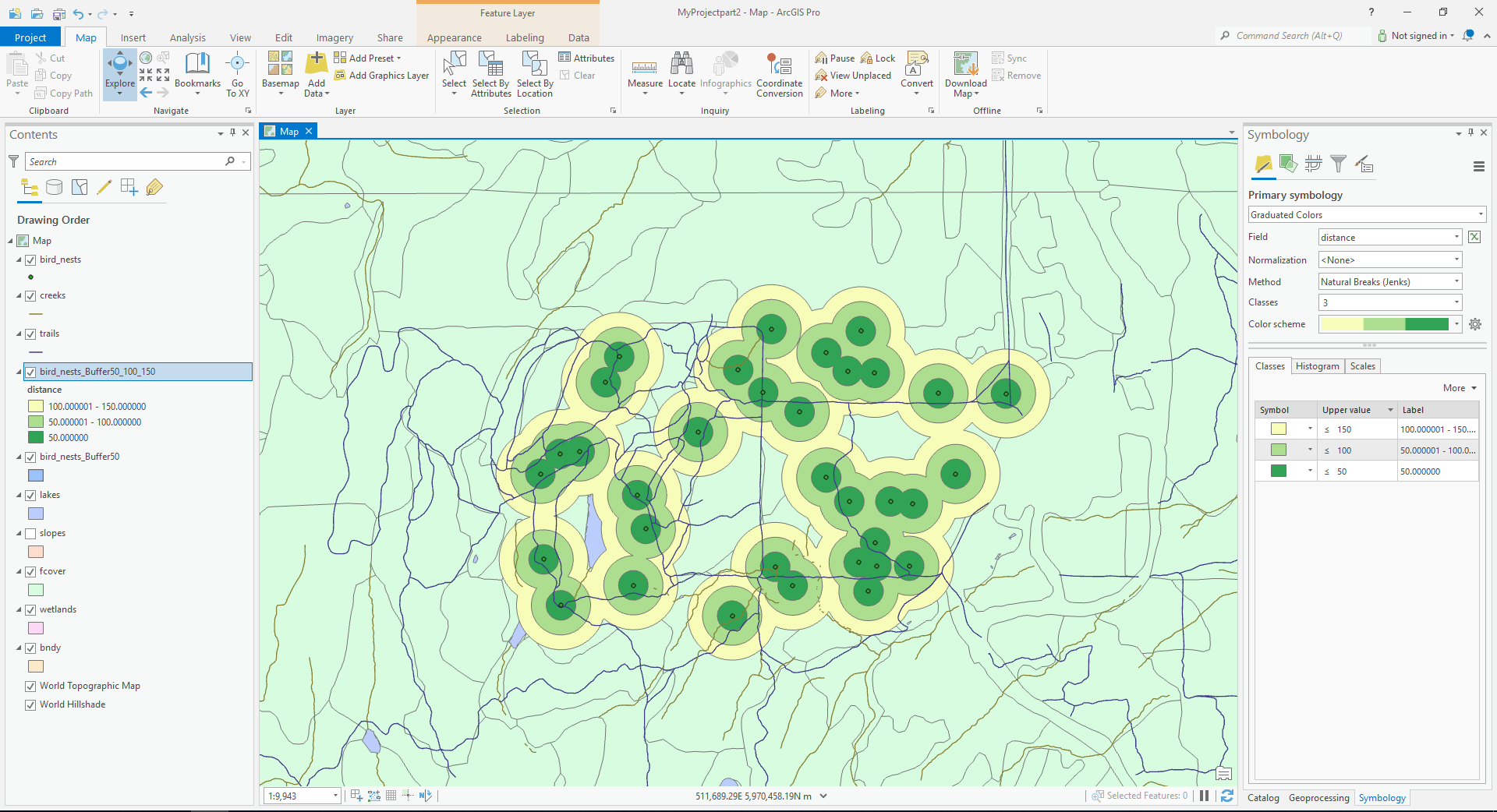Open the Labeling ribbon tab
The height and width of the screenshot is (812, 1497).
pyautogui.click(x=524, y=37)
